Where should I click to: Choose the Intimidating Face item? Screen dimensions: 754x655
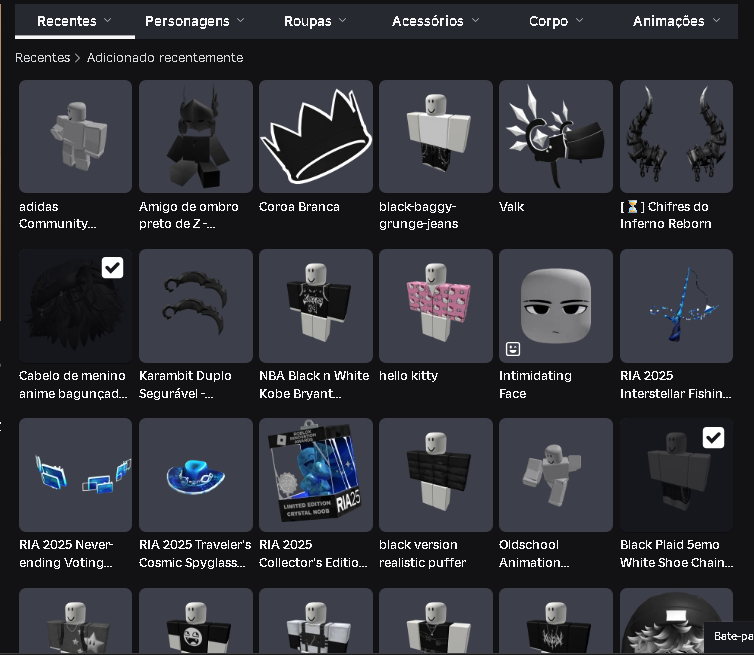(x=555, y=306)
